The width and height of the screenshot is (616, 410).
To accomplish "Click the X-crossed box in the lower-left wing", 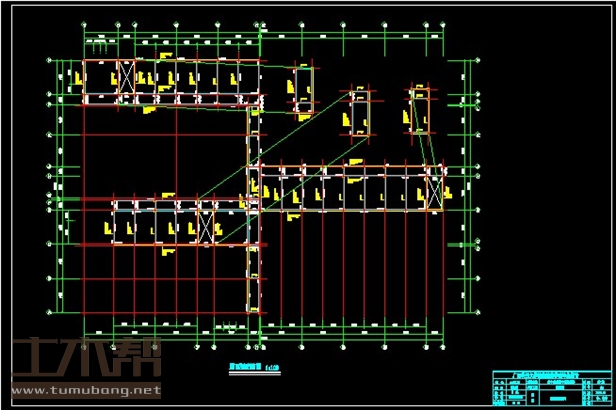I will pos(207,223).
